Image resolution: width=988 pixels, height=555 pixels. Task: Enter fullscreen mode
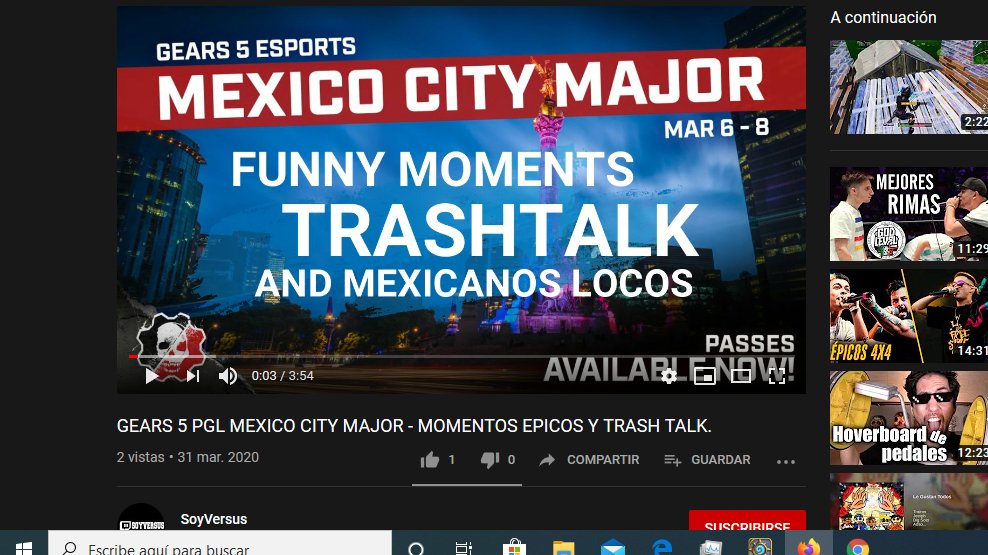(x=777, y=376)
